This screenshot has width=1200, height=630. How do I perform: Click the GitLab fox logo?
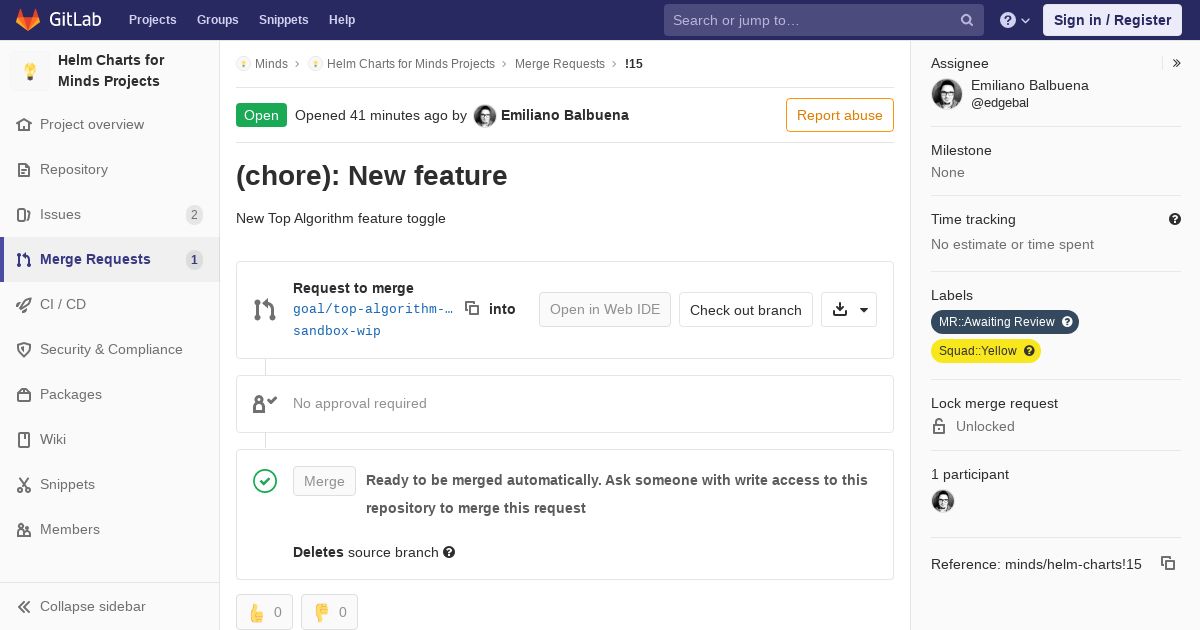[x=28, y=20]
